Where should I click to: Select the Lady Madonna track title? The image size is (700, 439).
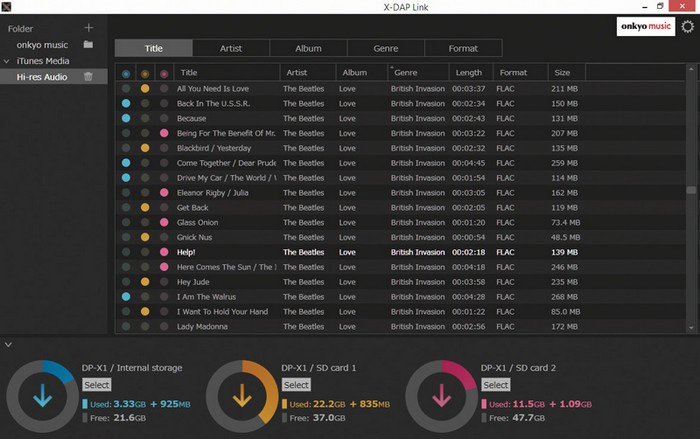(202, 326)
